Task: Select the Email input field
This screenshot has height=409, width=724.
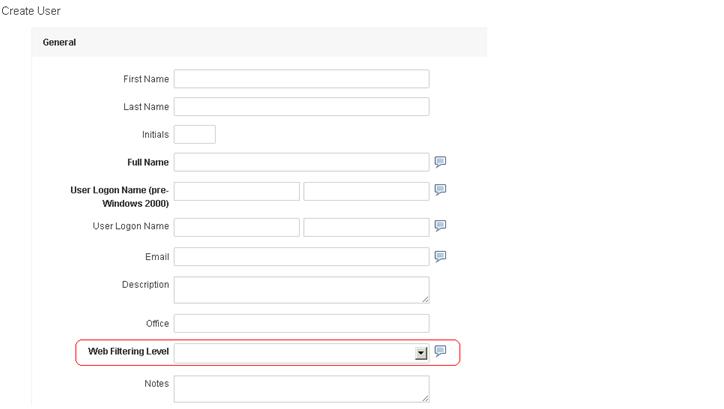Action: (302, 257)
